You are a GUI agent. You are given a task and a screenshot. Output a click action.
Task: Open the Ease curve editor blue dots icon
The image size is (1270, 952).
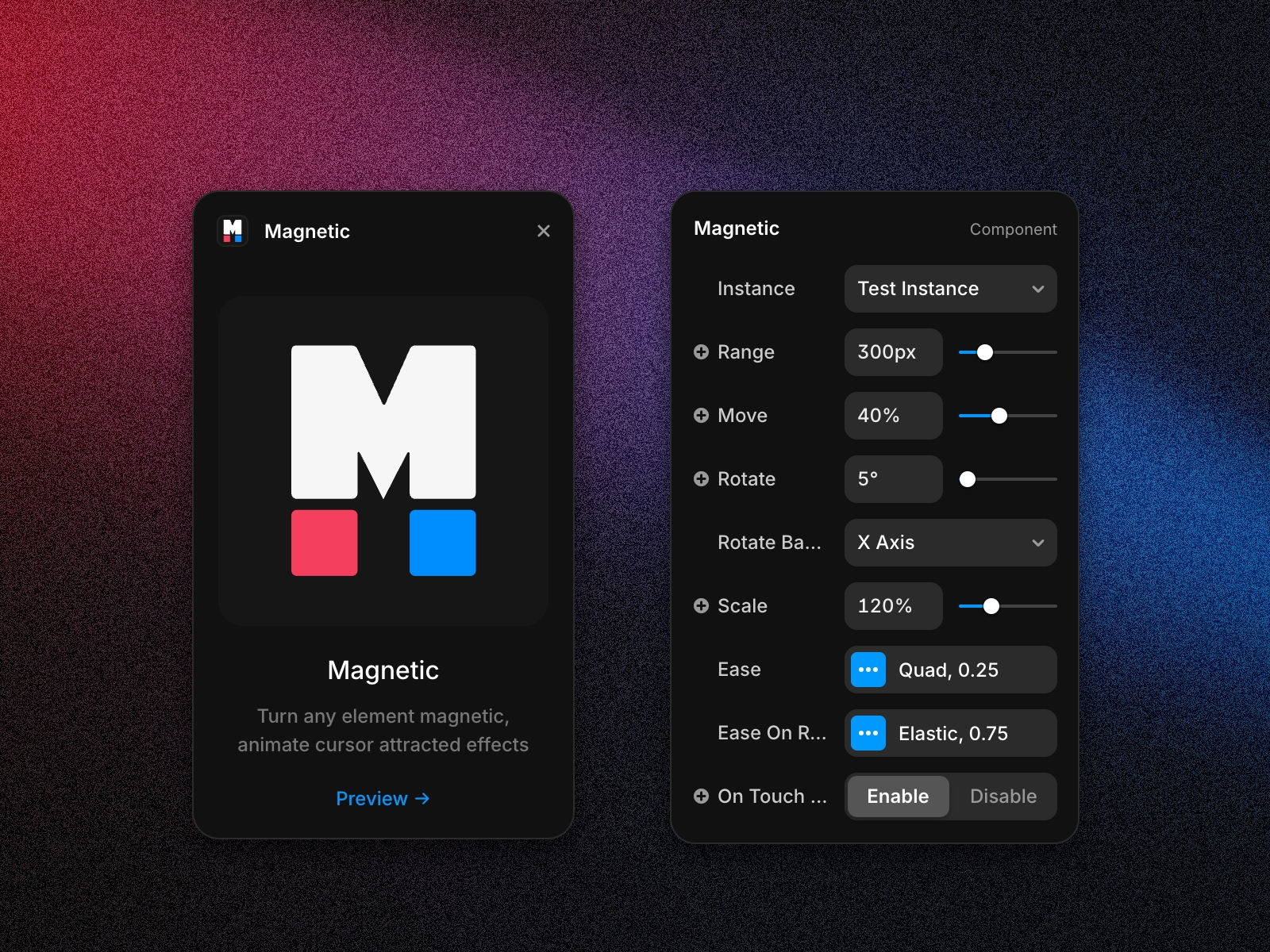tap(868, 670)
